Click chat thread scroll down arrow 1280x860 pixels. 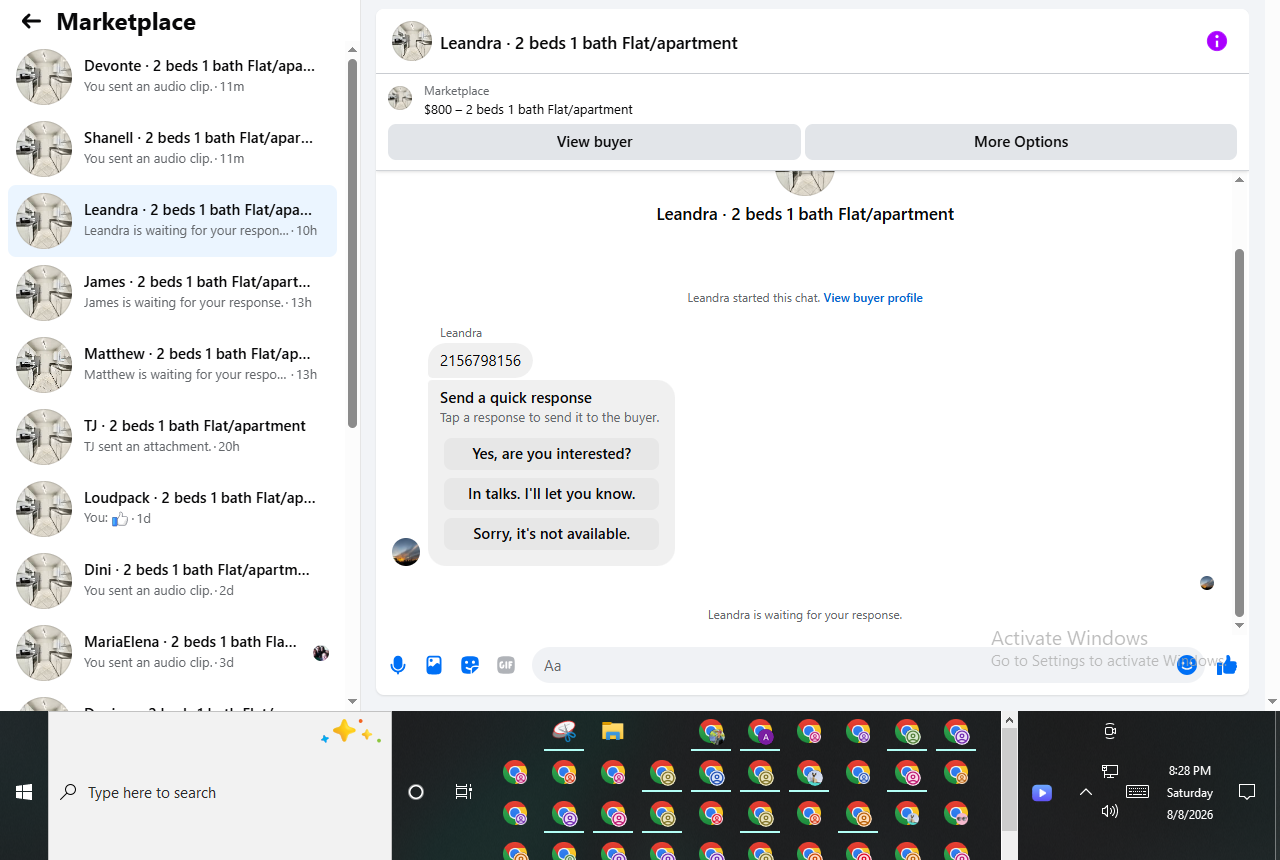click(x=1240, y=626)
